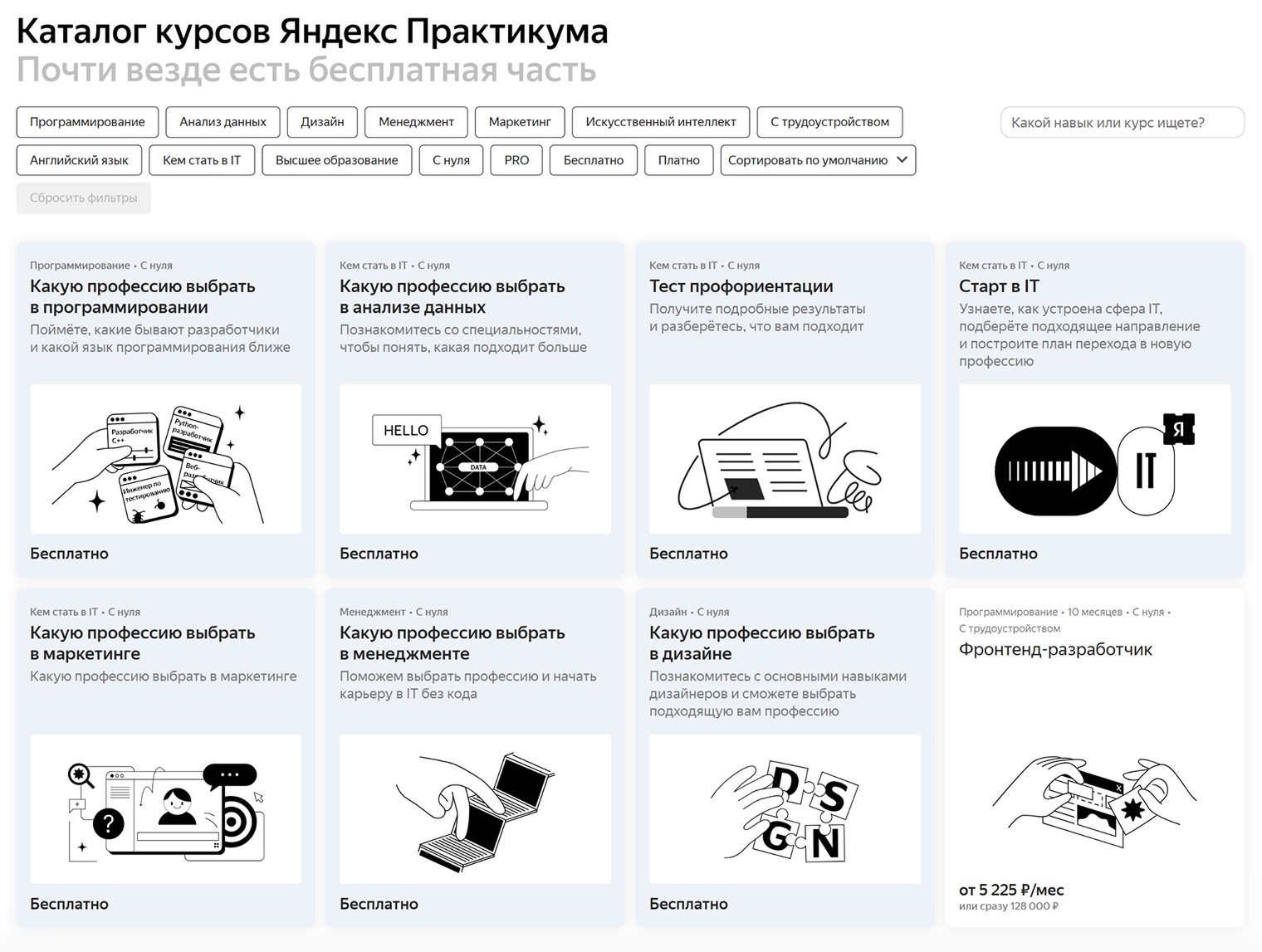Viewport: 1262px width, 952px height.
Task: Enable the Менеджмент filter chip
Action: point(416,122)
